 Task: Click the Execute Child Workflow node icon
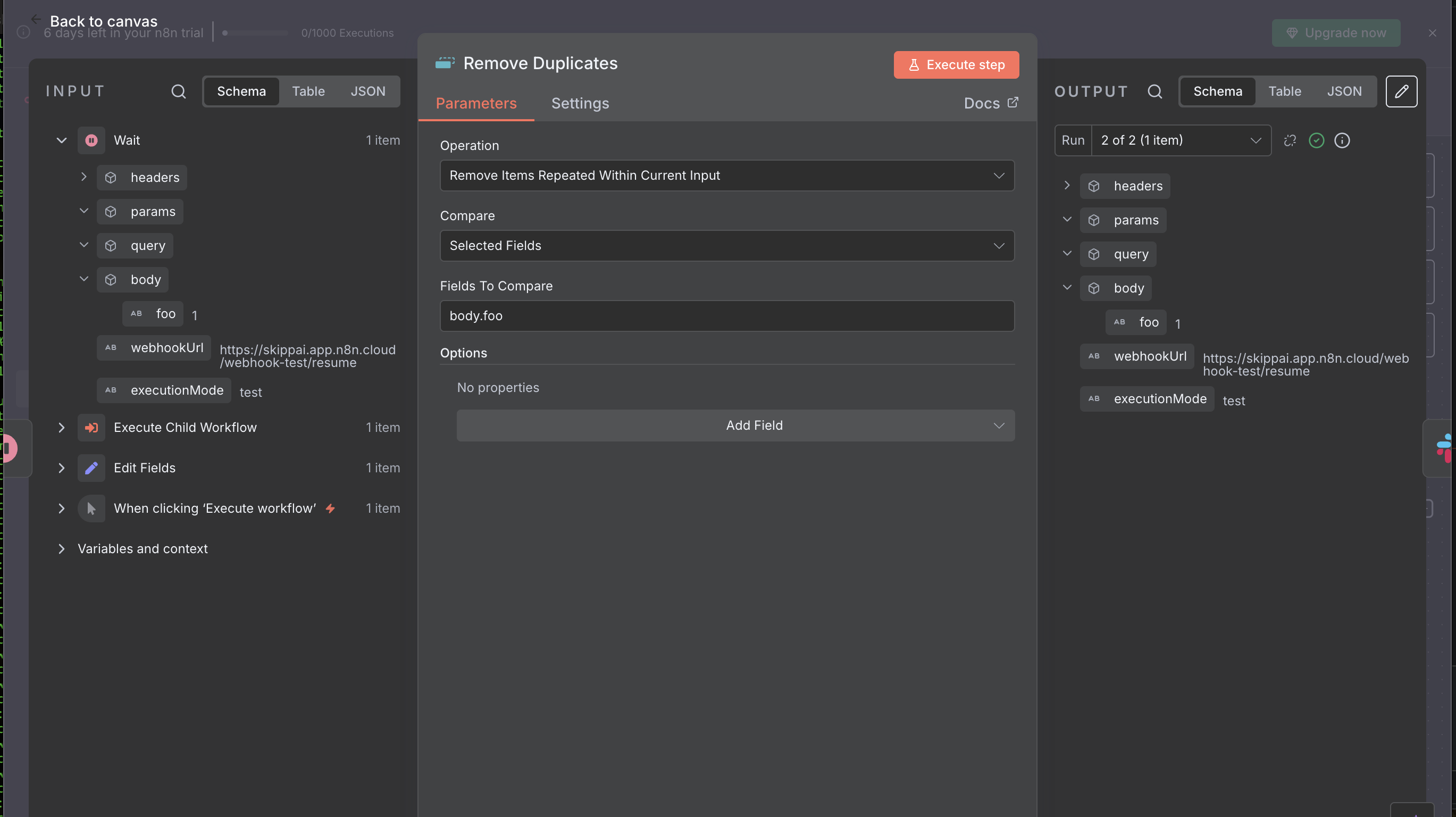tap(91, 428)
